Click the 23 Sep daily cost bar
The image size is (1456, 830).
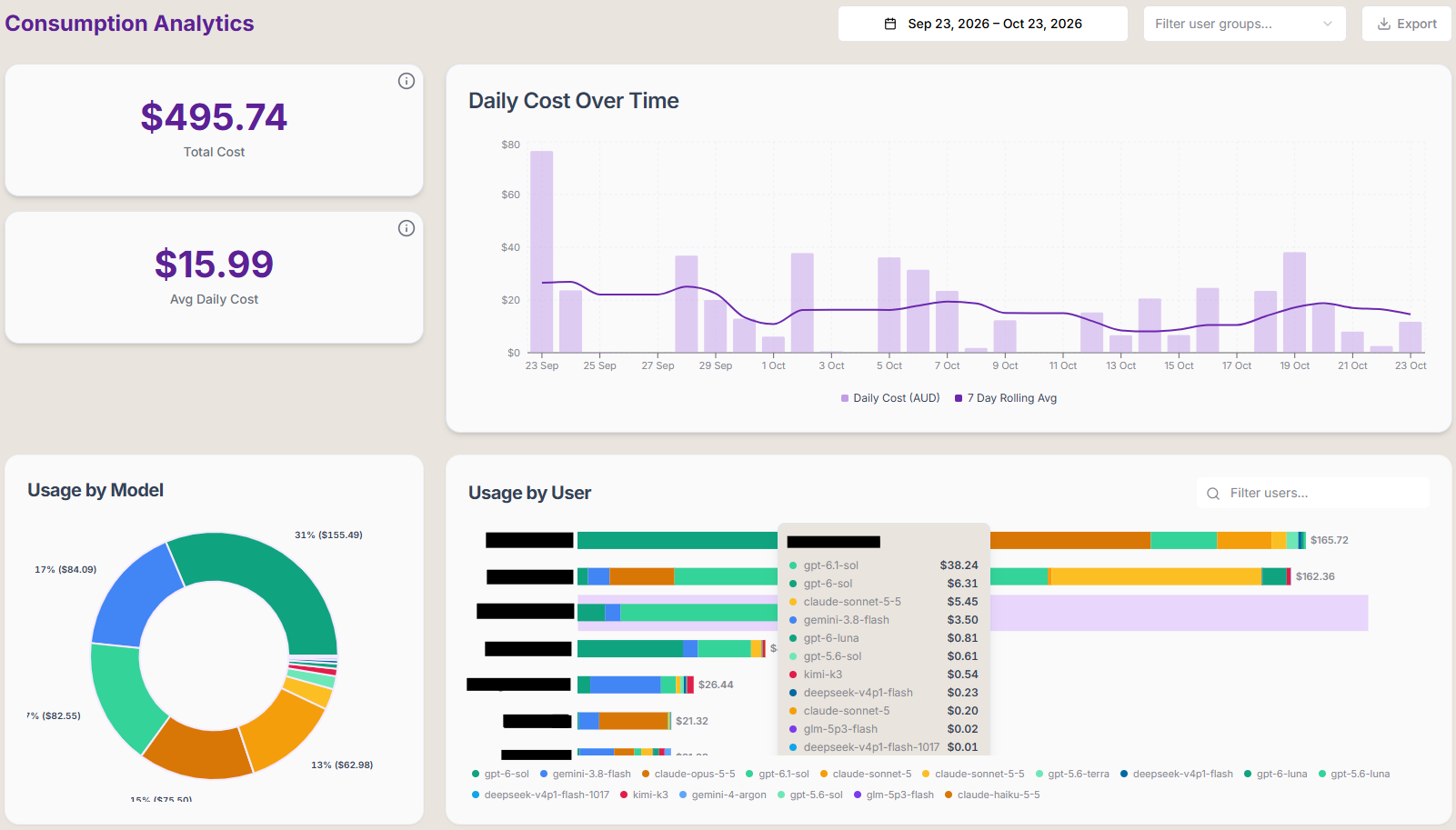pyautogui.click(x=542, y=252)
